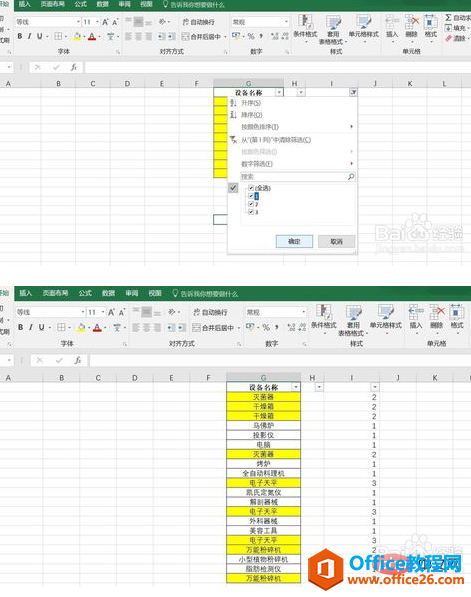
Task: Choose clear filter from column I
Action: click(276, 140)
